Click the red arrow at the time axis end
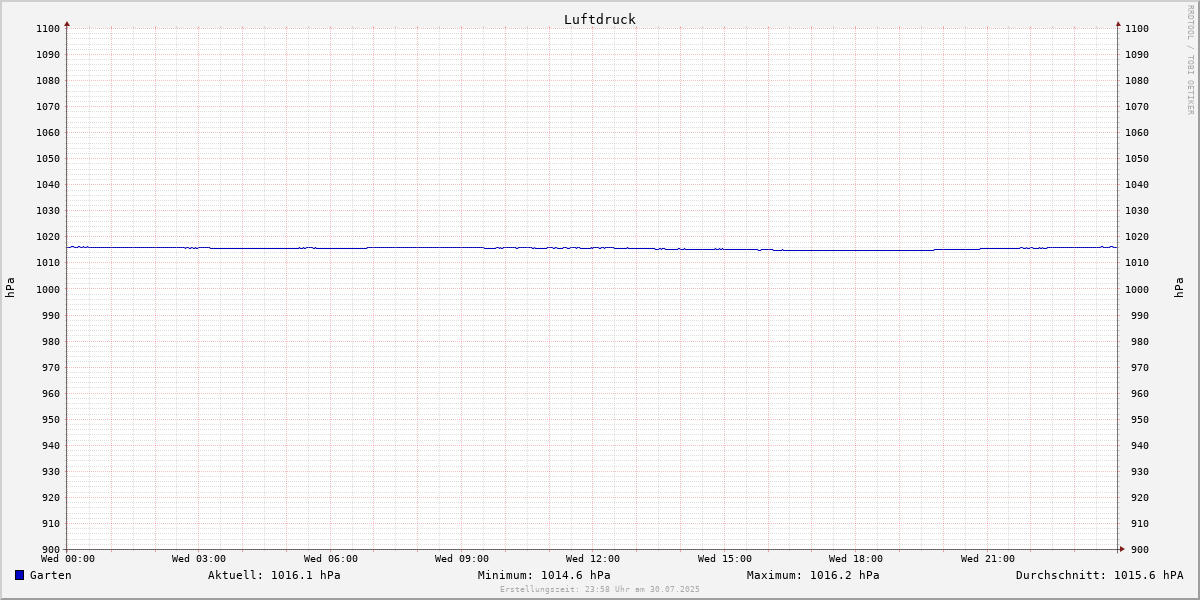 tap(1122, 548)
